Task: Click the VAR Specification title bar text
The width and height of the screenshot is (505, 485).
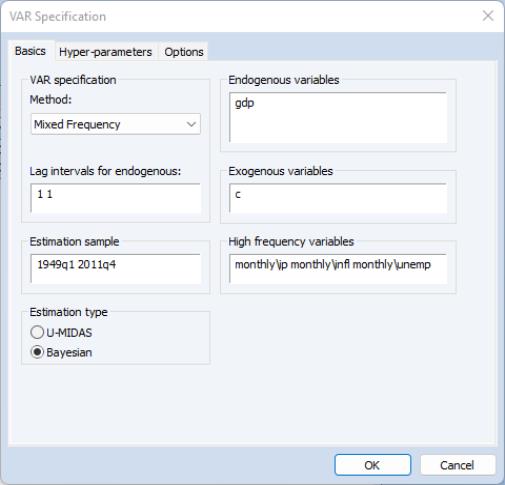Action: [x=58, y=16]
